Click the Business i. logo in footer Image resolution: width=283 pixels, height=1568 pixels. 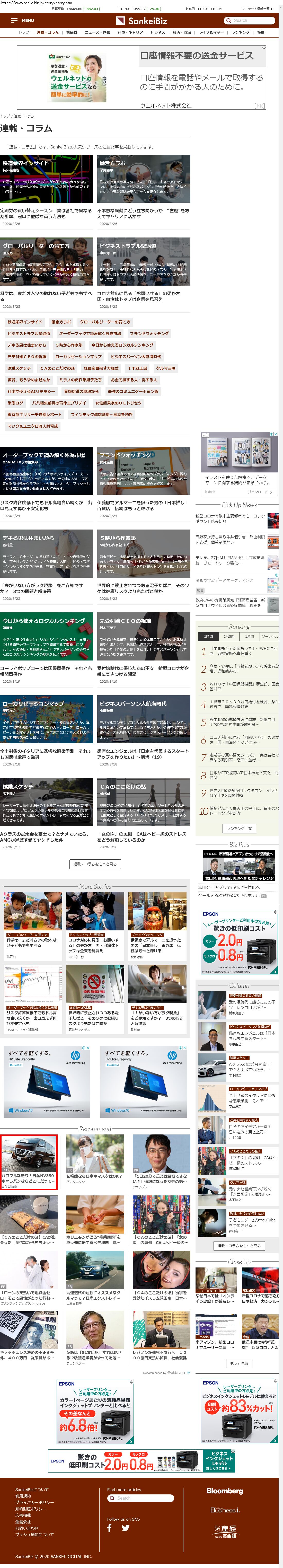pos(225,1510)
